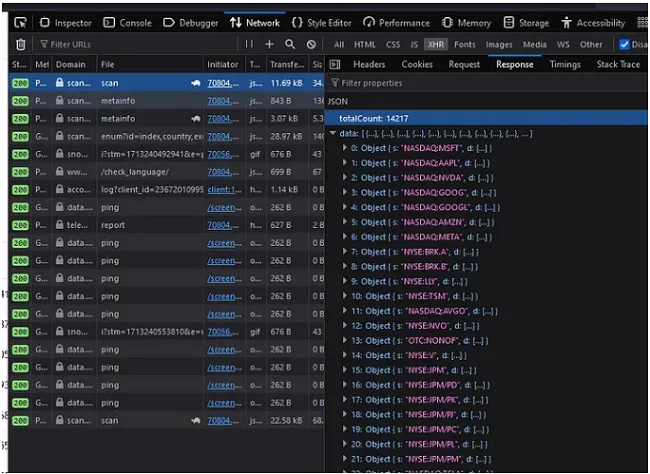Open the Console tab
650x474 pixels.
tap(128, 23)
